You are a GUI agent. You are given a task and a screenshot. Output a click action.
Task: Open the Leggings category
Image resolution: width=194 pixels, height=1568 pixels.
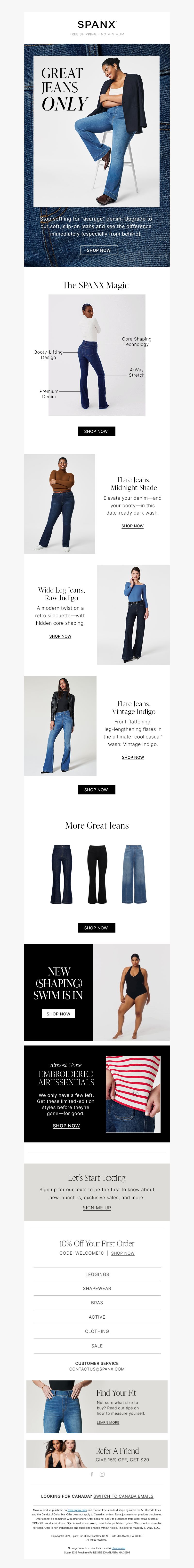click(x=97, y=1274)
